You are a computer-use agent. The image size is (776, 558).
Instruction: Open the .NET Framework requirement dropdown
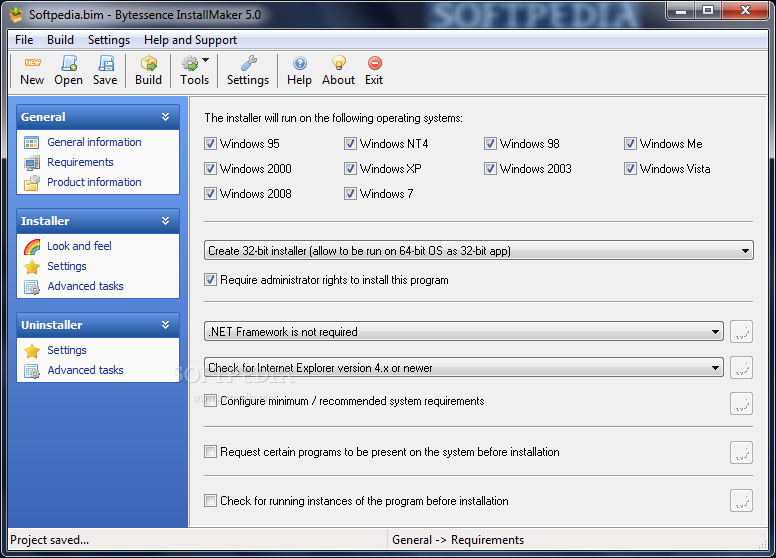tap(464, 331)
